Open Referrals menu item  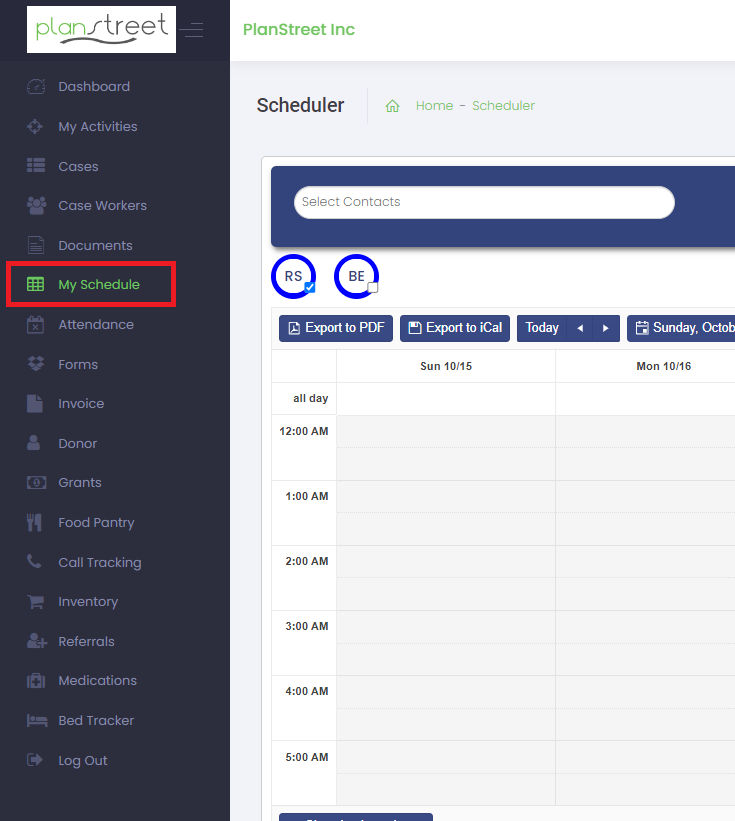[86, 641]
